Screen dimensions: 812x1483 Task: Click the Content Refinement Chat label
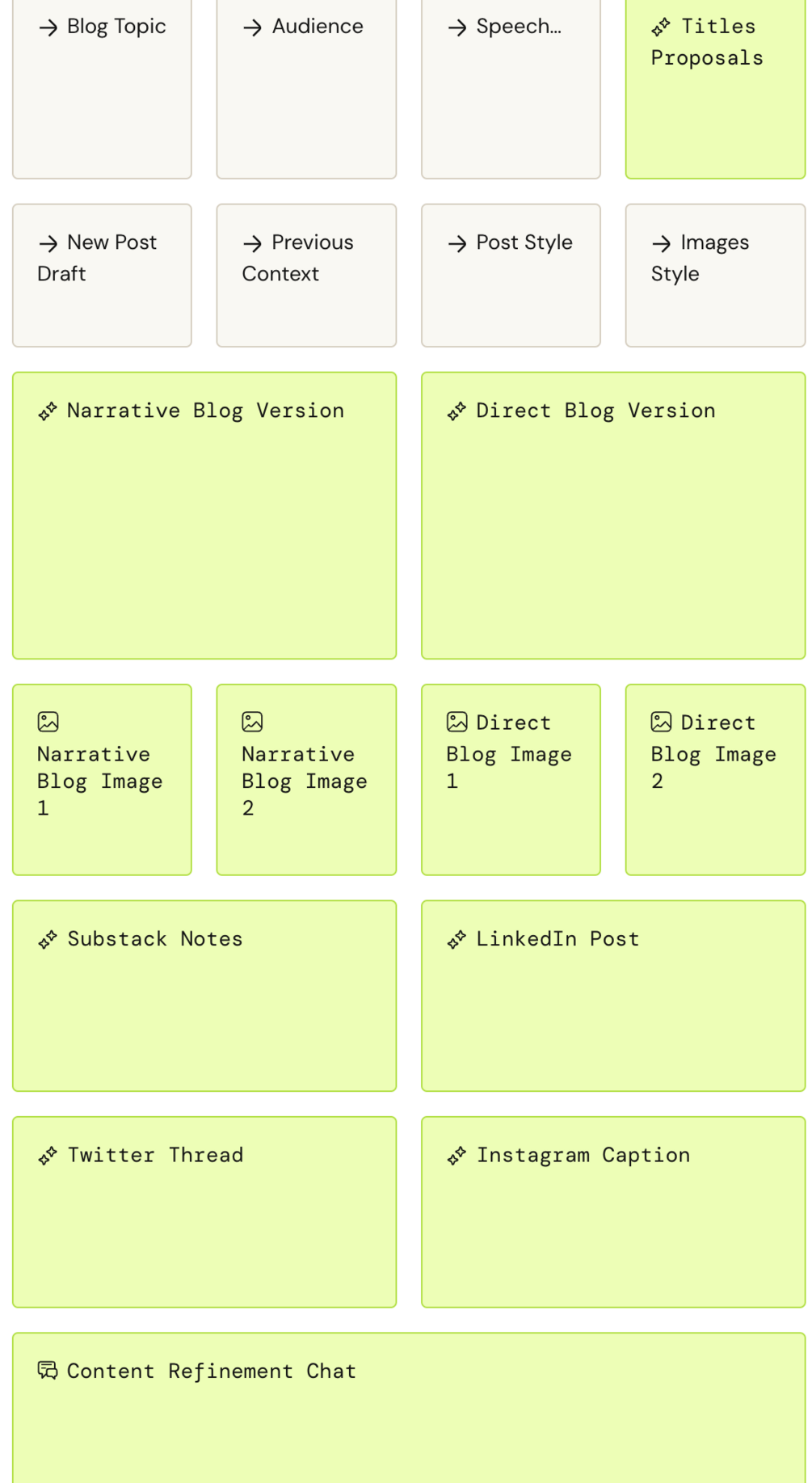(212, 1371)
